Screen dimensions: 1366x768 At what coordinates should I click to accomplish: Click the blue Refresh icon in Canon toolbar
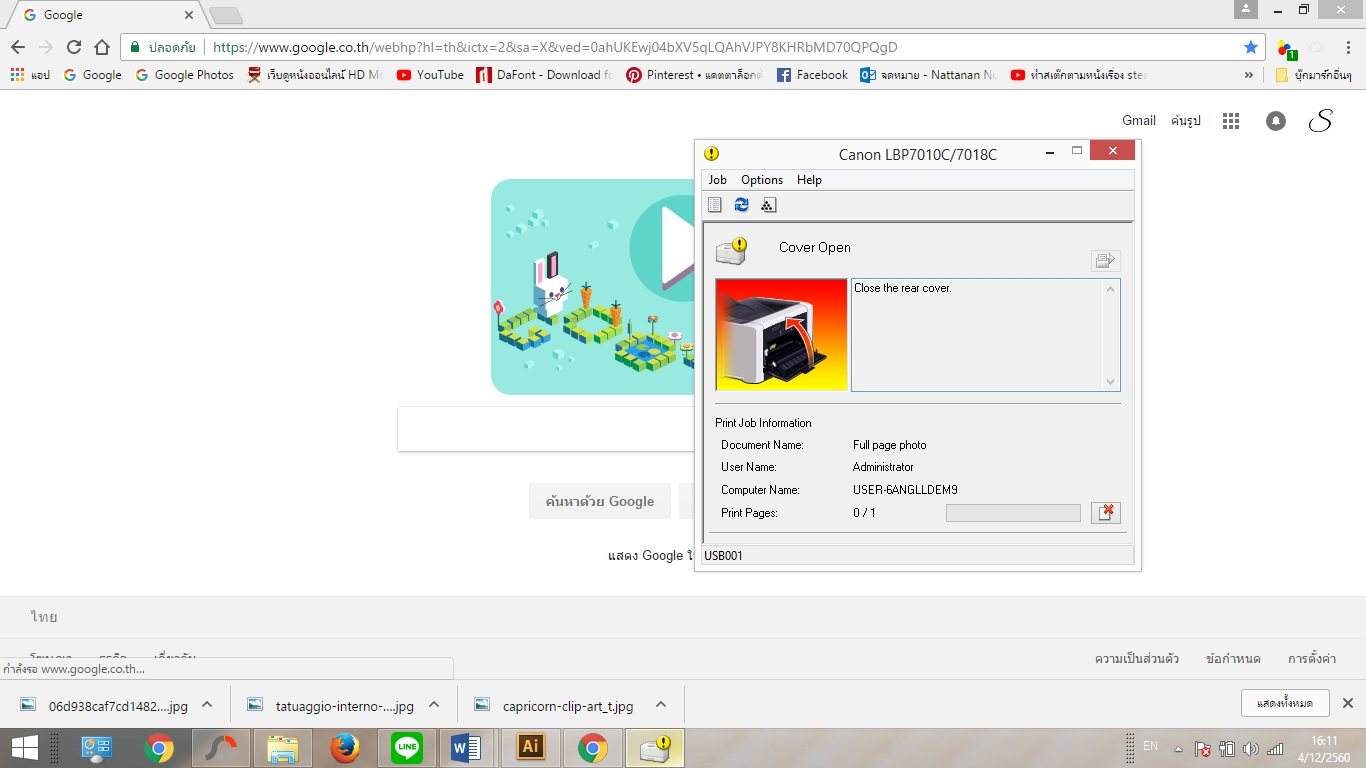coord(741,205)
